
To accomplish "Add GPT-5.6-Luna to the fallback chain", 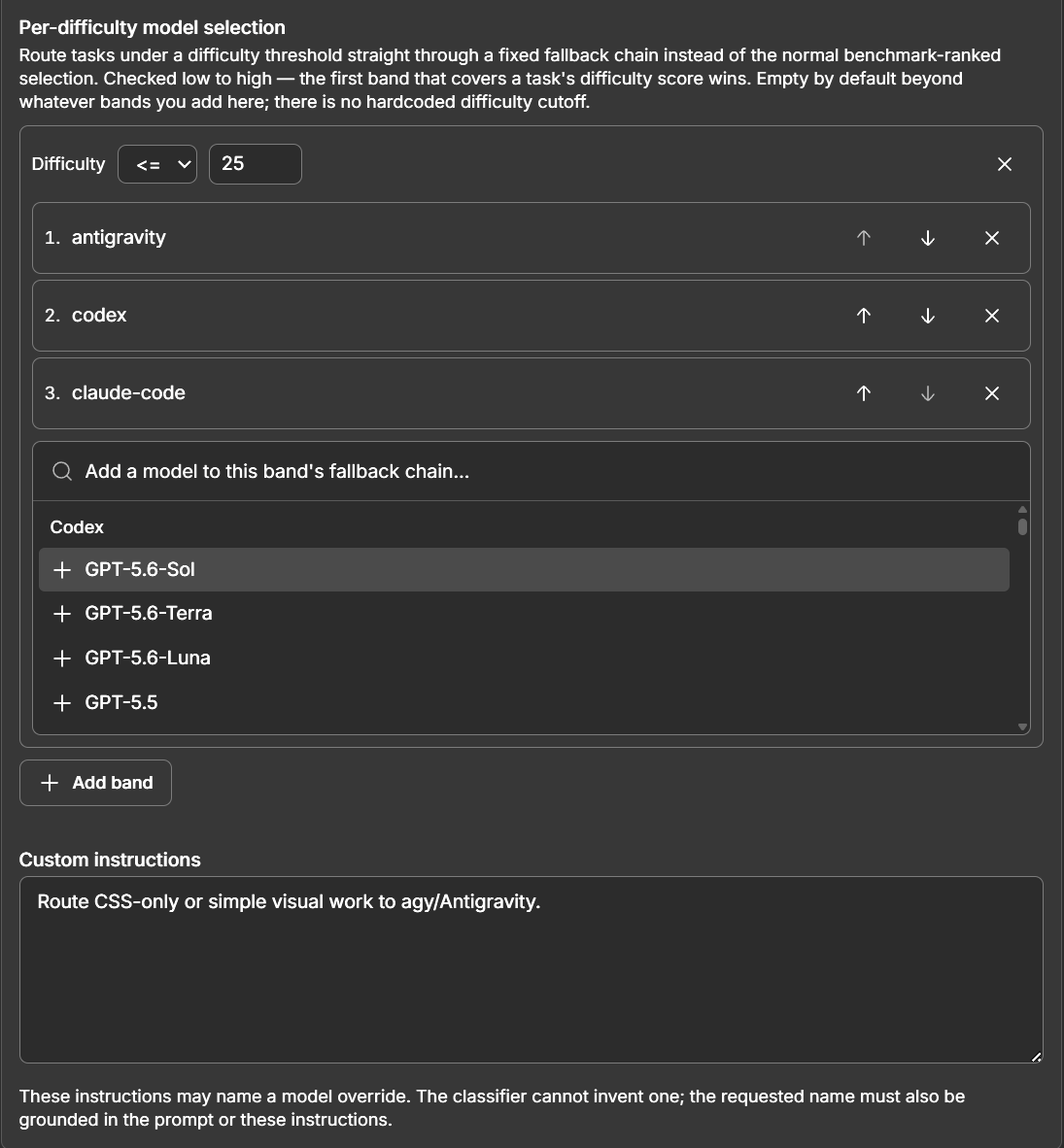I will [x=524, y=658].
